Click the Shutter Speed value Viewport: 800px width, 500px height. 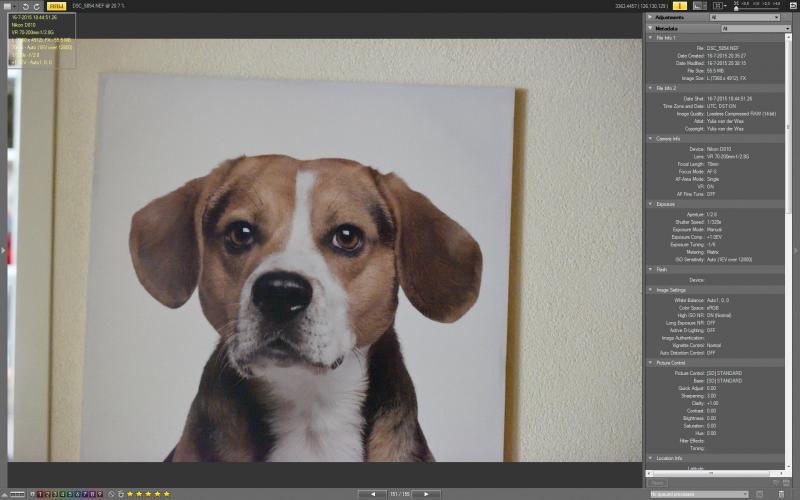pos(714,222)
